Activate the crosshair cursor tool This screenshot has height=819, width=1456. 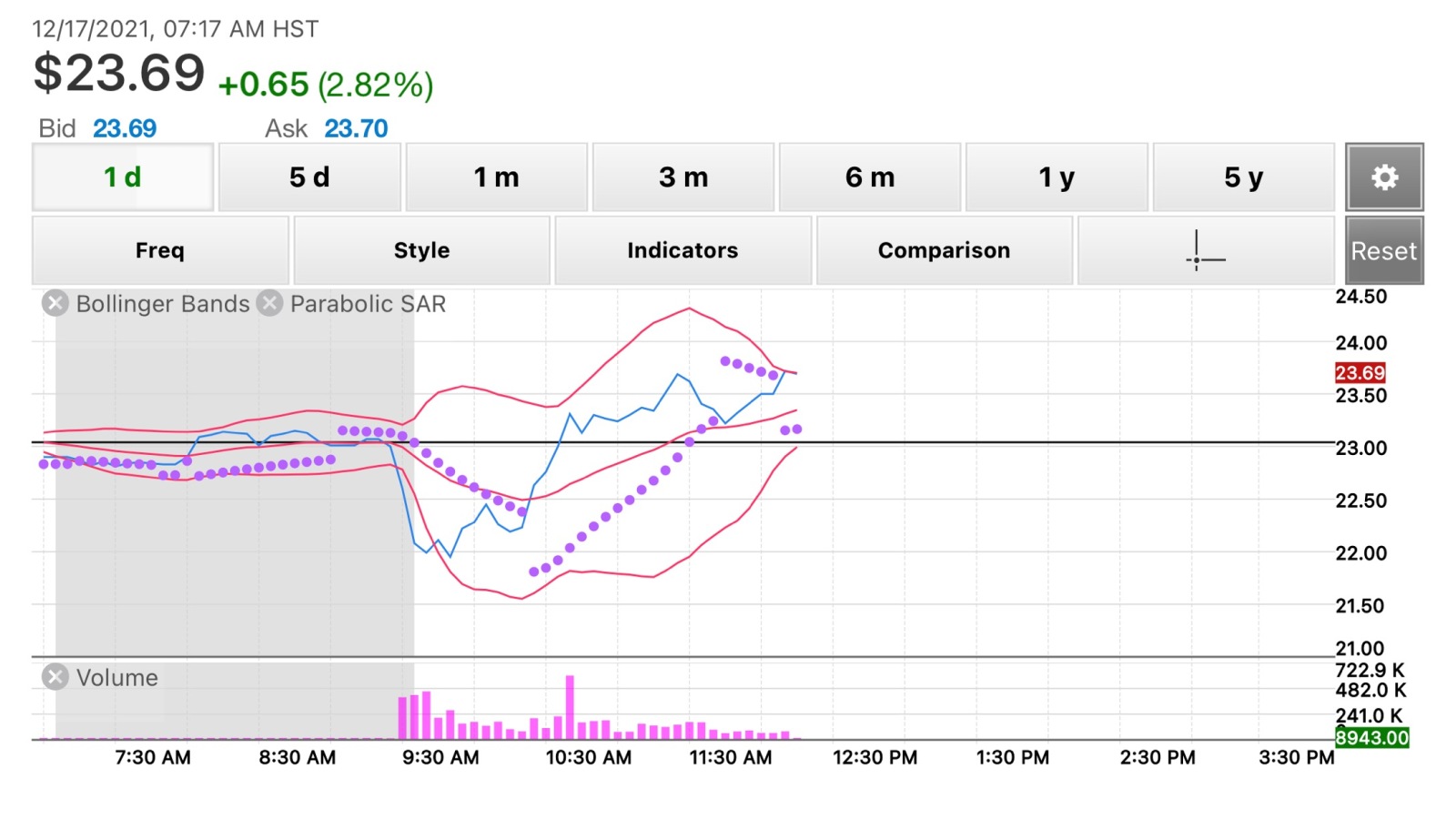click(x=1206, y=250)
